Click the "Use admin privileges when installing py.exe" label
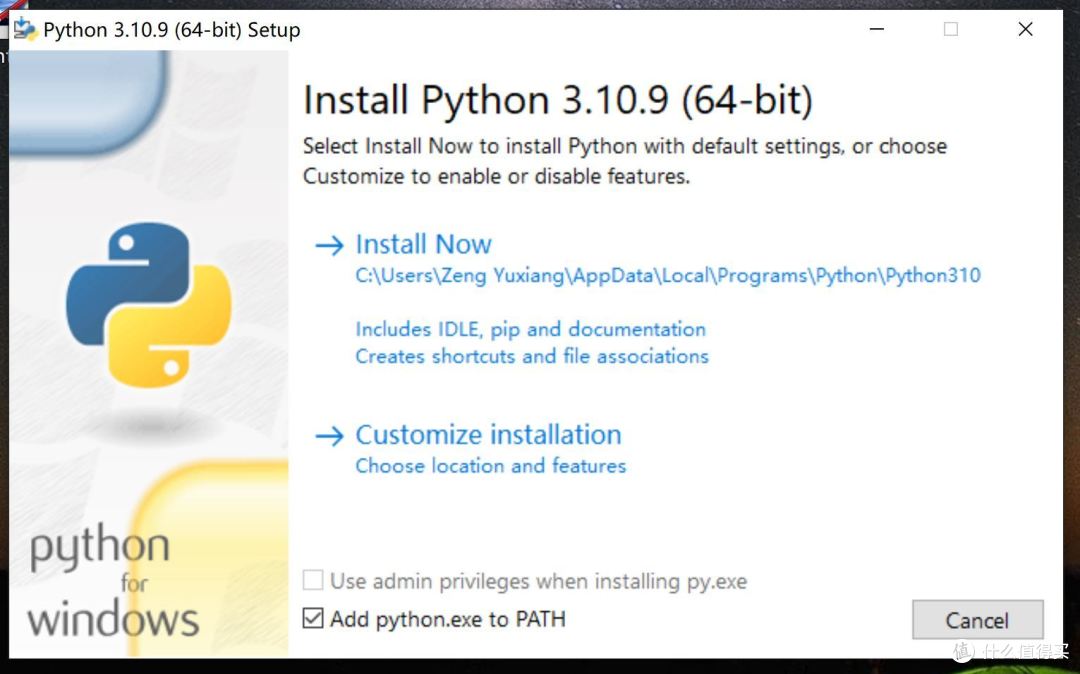This screenshot has width=1080, height=674. [538, 581]
